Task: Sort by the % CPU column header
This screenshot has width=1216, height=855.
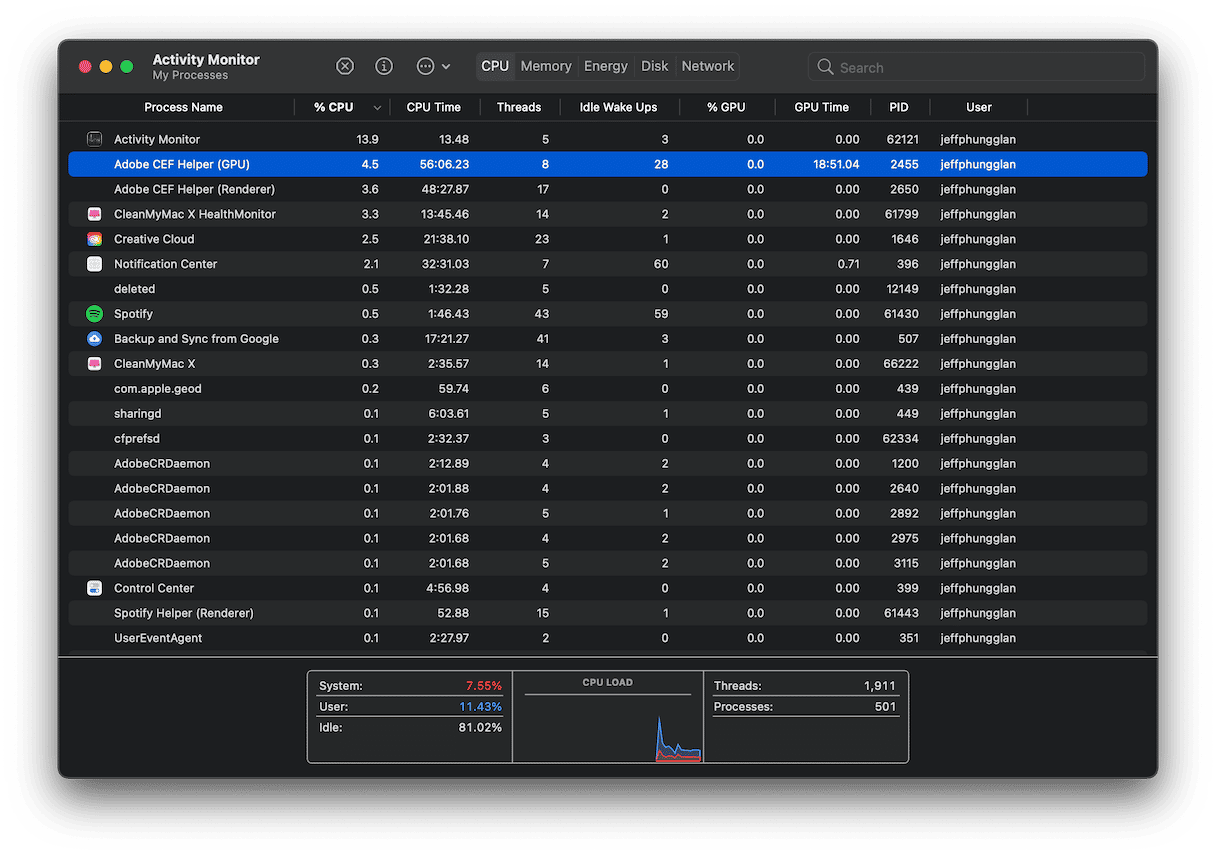Action: pyautogui.click(x=333, y=107)
